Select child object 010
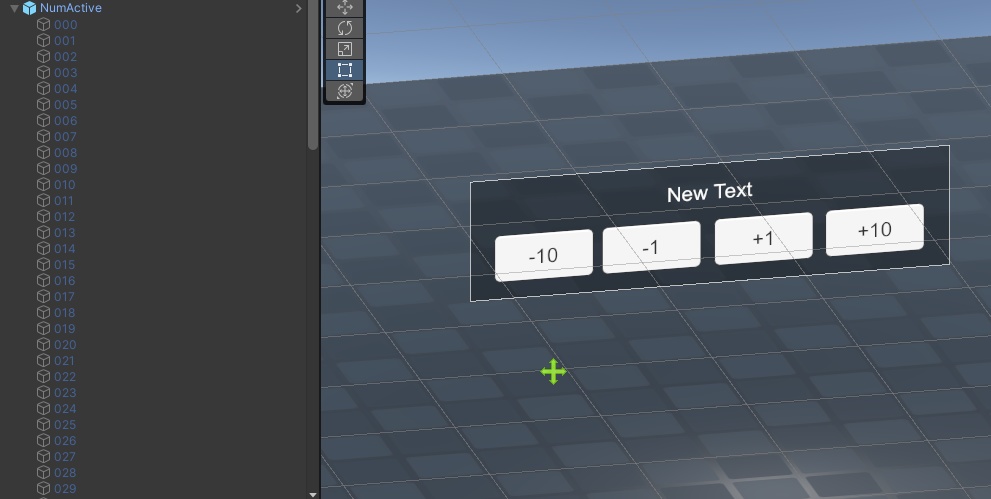 (x=65, y=184)
